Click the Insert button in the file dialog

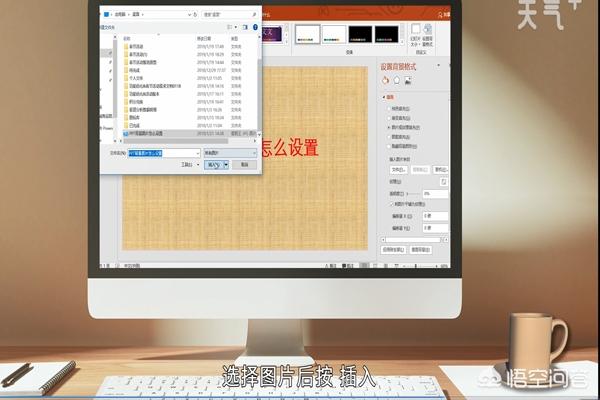click(x=214, y=165)
